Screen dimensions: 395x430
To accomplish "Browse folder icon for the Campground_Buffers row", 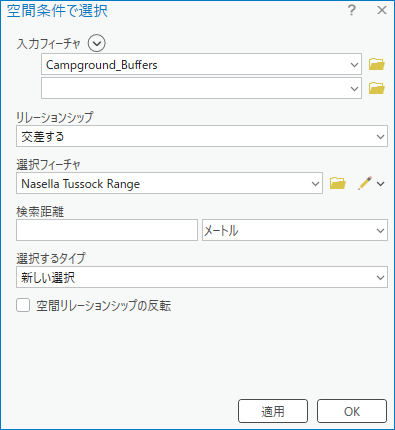I will (x=377, y=64).
